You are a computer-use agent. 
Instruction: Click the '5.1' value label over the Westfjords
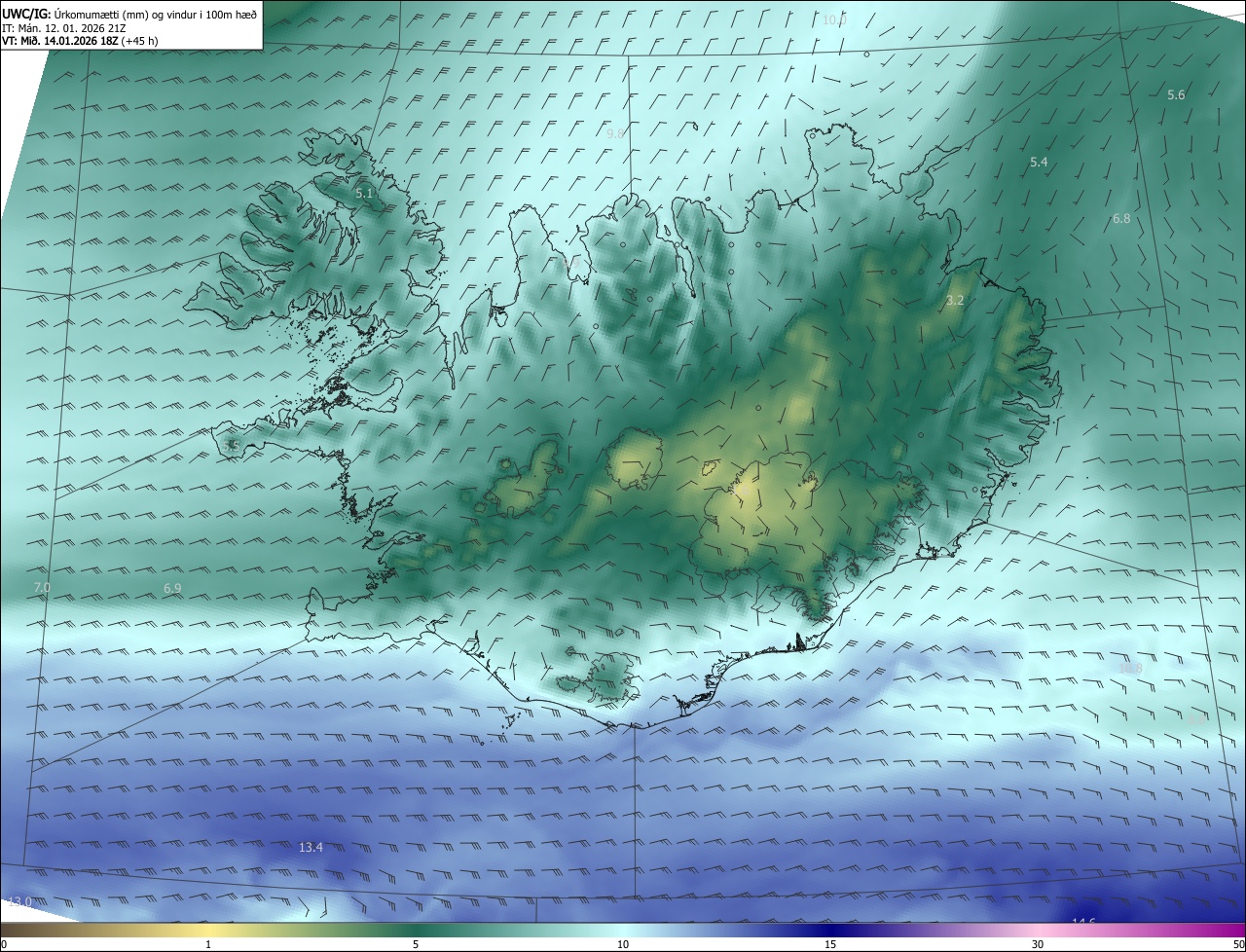pos(364,194)
